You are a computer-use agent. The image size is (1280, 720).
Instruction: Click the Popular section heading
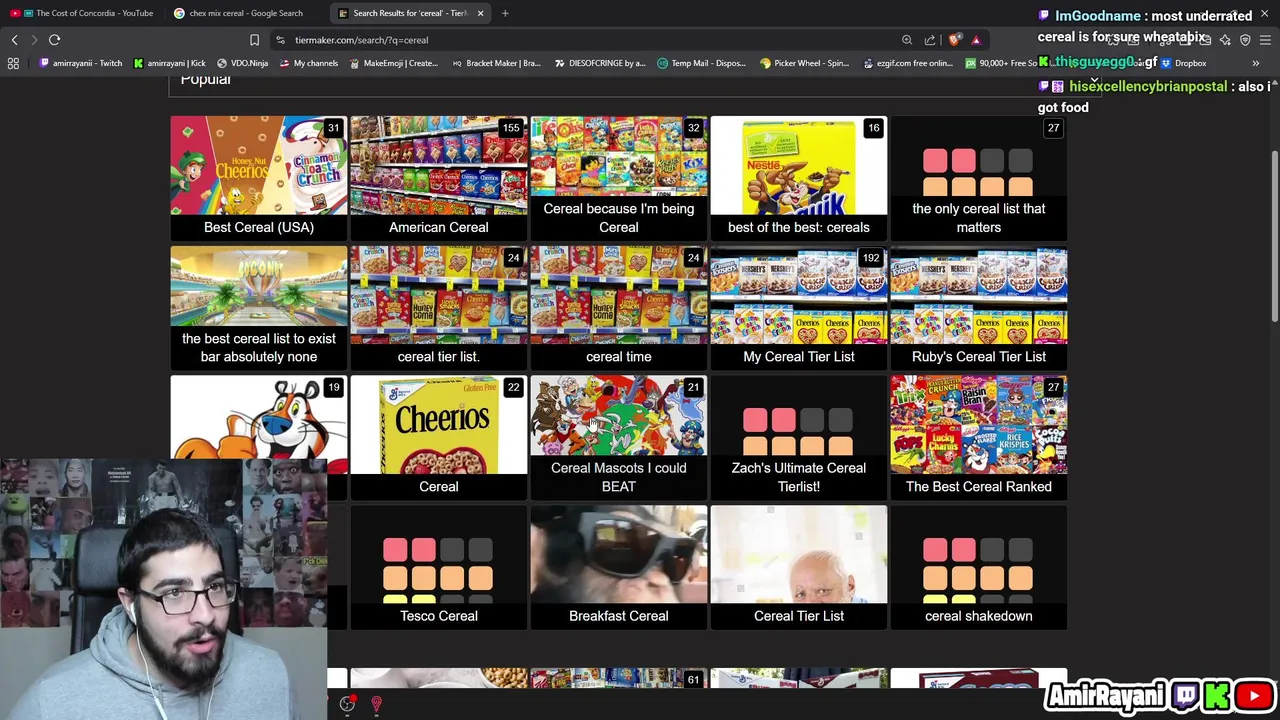tap(205, 79)
